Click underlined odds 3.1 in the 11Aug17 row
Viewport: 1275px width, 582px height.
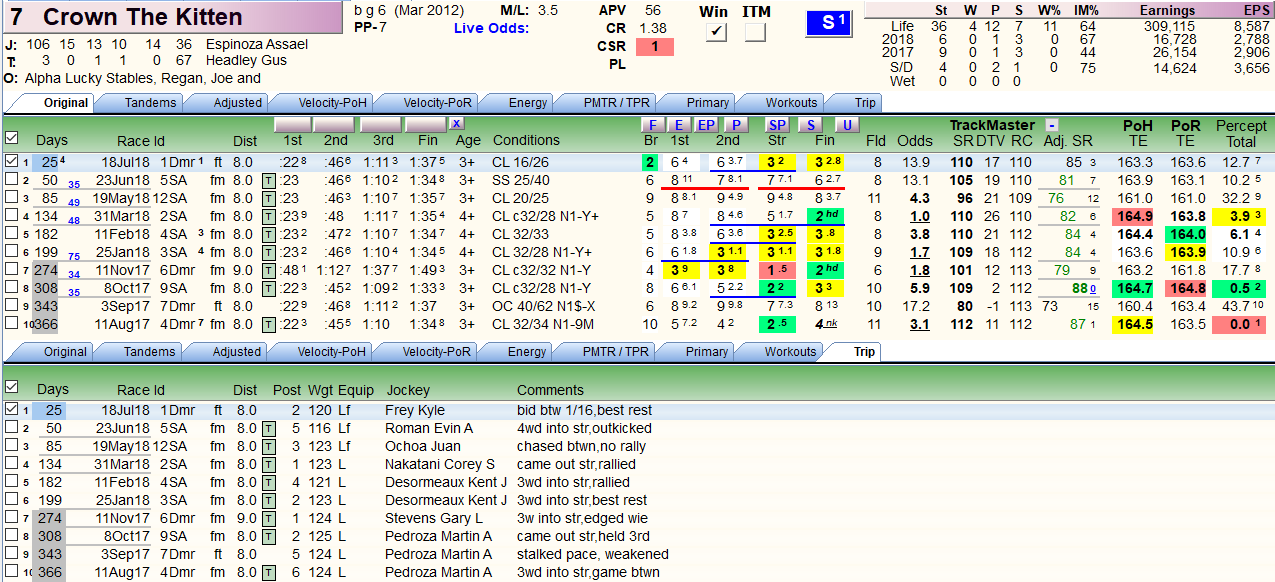click(920, 324)
